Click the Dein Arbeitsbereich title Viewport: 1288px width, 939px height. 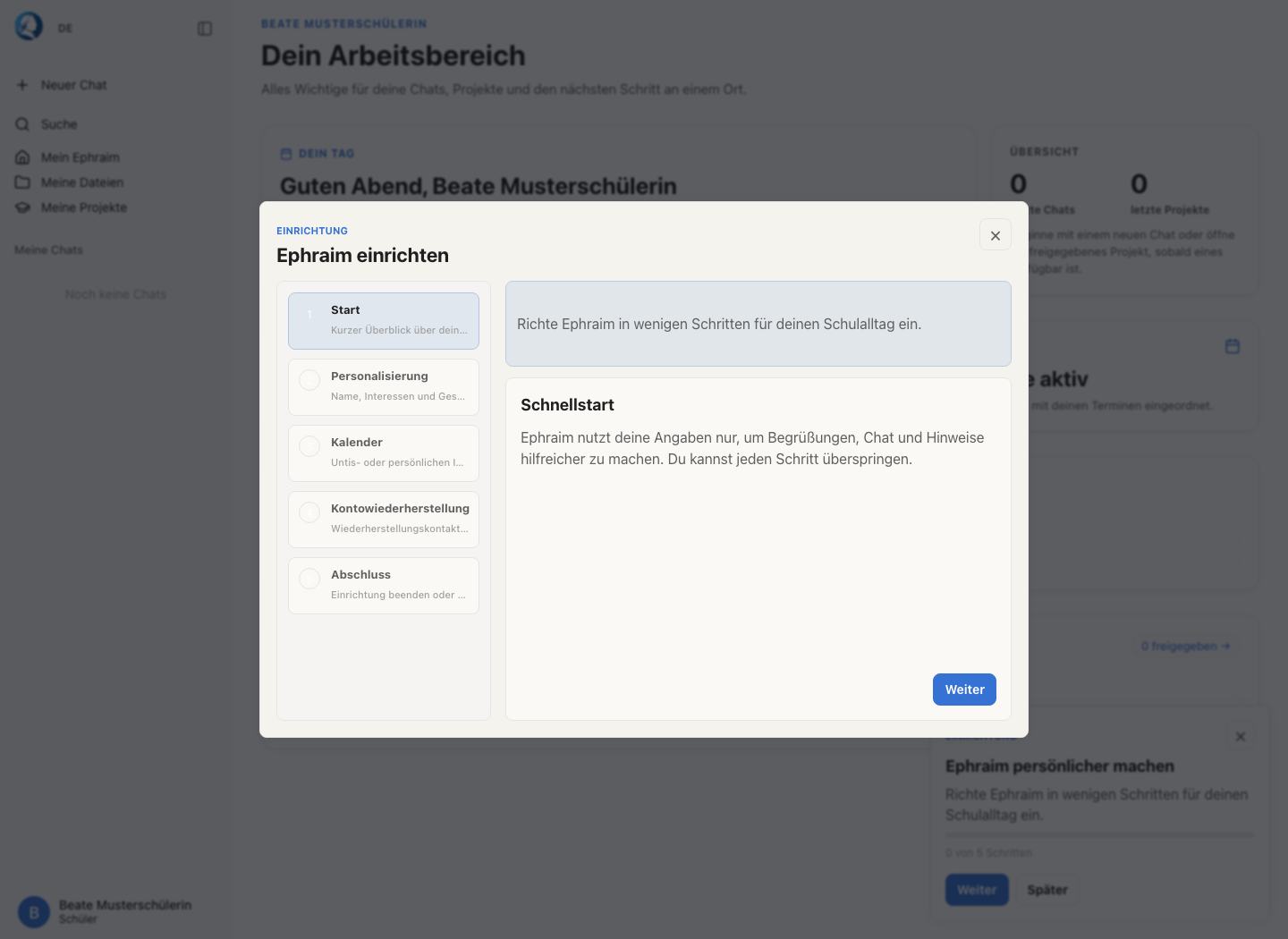[x=394, y=55]
